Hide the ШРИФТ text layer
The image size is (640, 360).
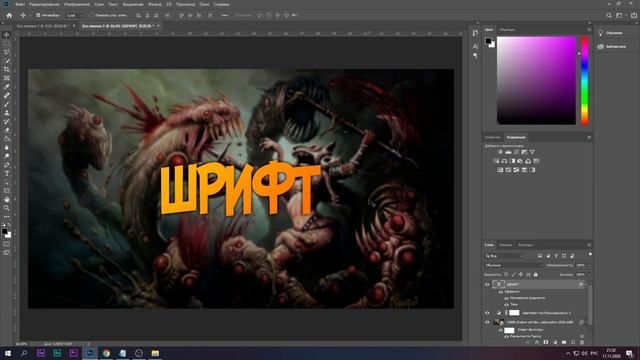(487, 284)
